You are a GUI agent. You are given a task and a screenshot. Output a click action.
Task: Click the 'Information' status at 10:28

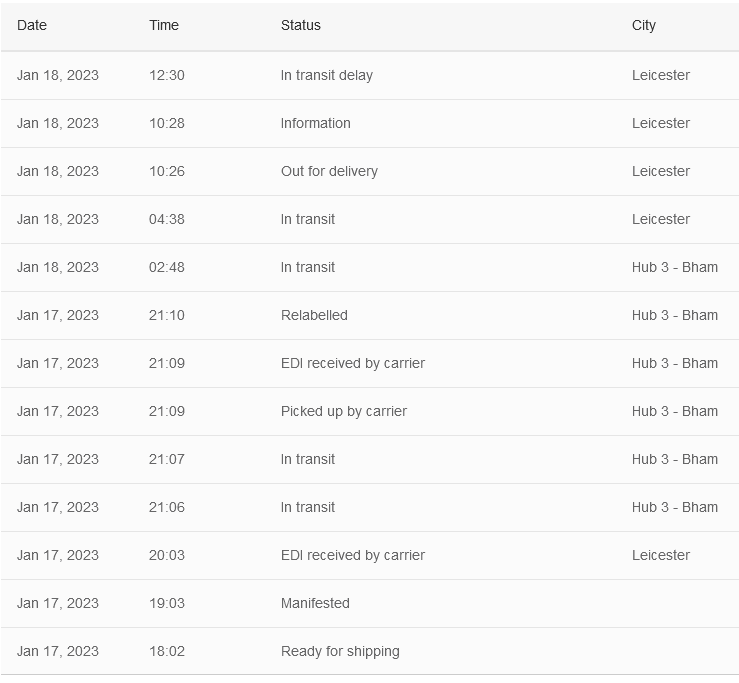click(316, 123)
